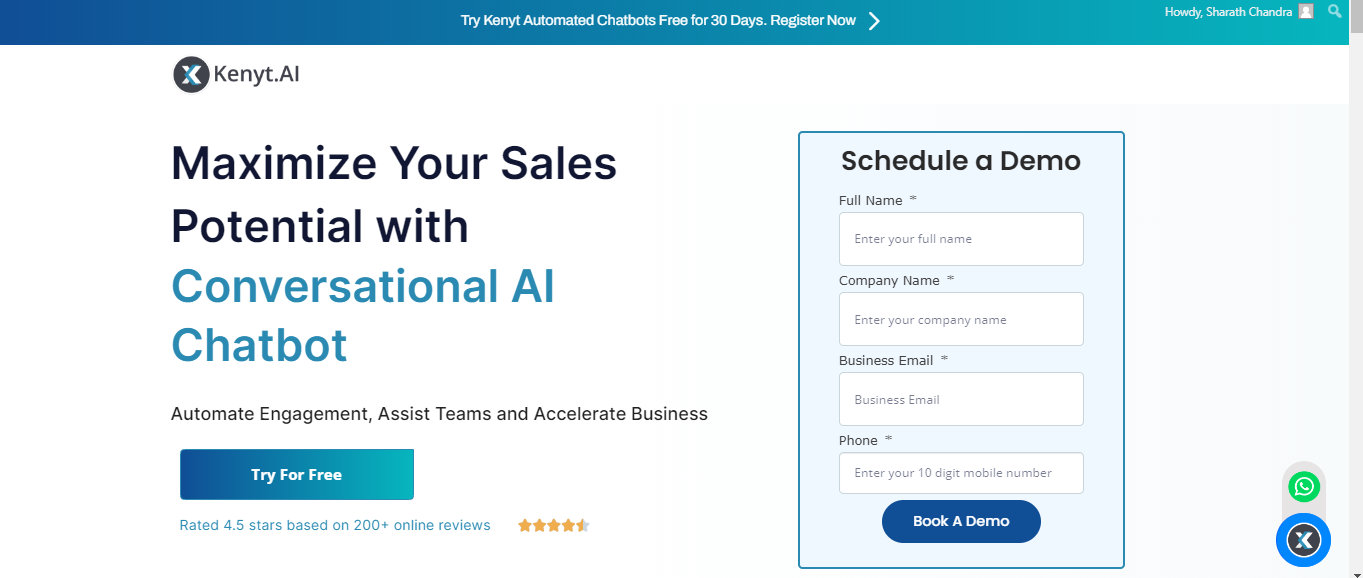Click the scrollbar down arrow
Viewport: 1363px width, 578px height.
tap(1357, 571)
